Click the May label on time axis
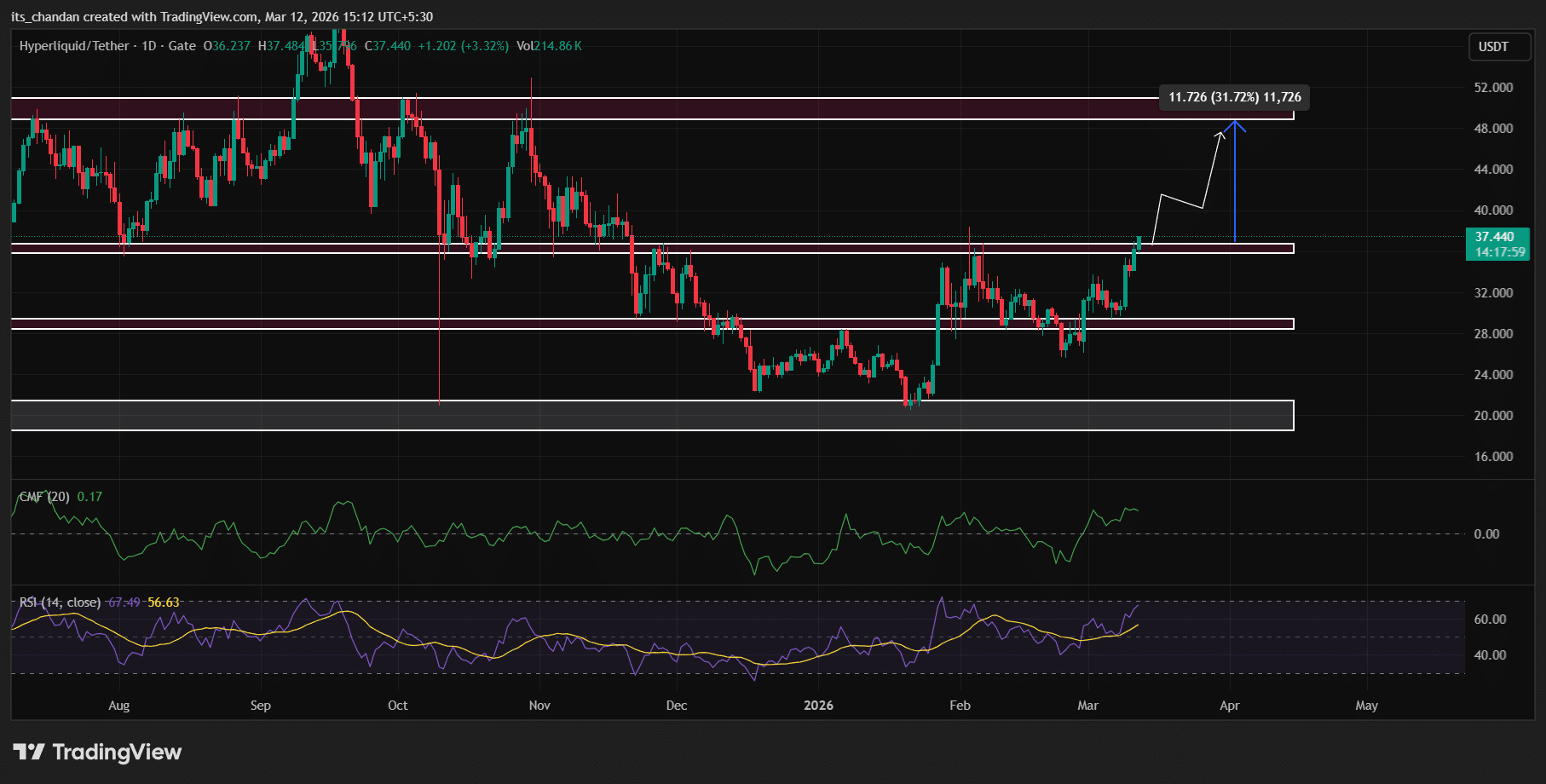 1366,706
